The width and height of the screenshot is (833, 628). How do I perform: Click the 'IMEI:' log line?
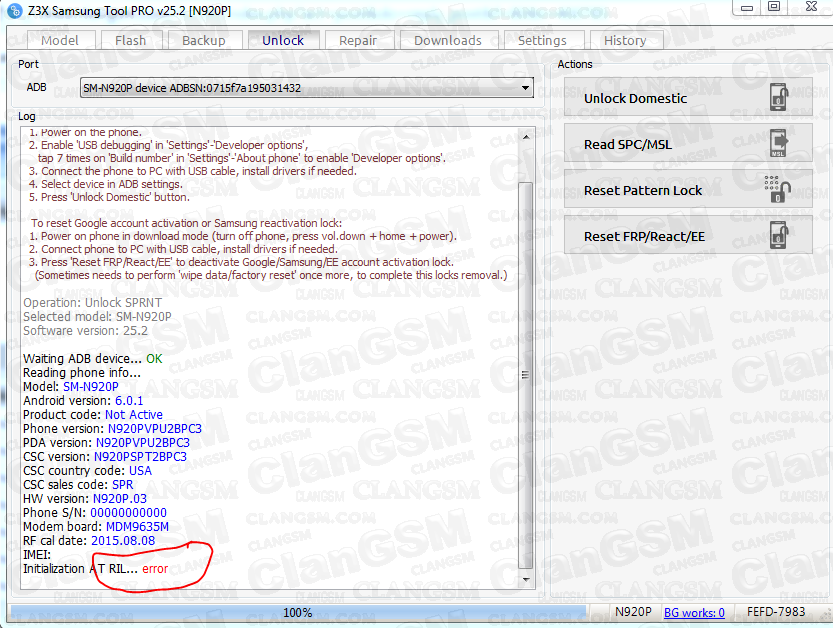[37, 555]
